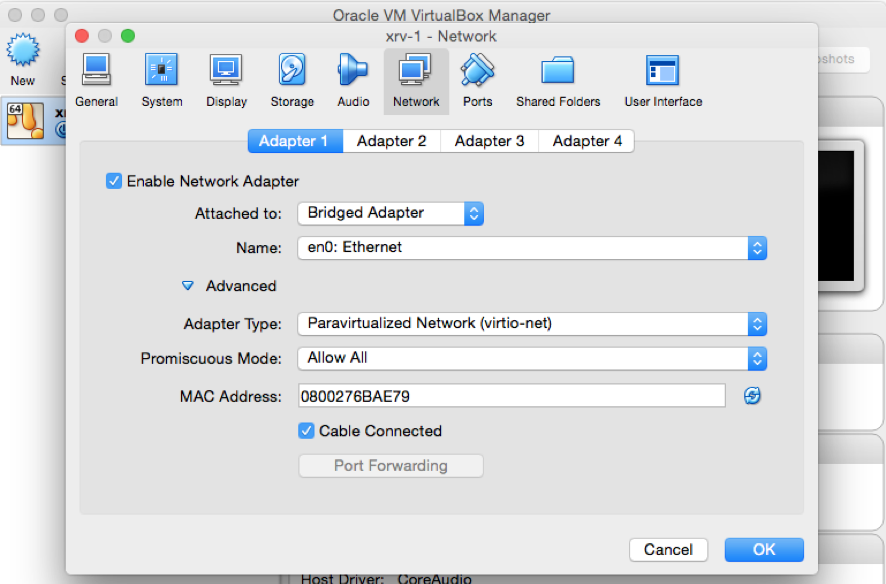Click the MAC Address label
886x584 pixels.
[231, 396]
